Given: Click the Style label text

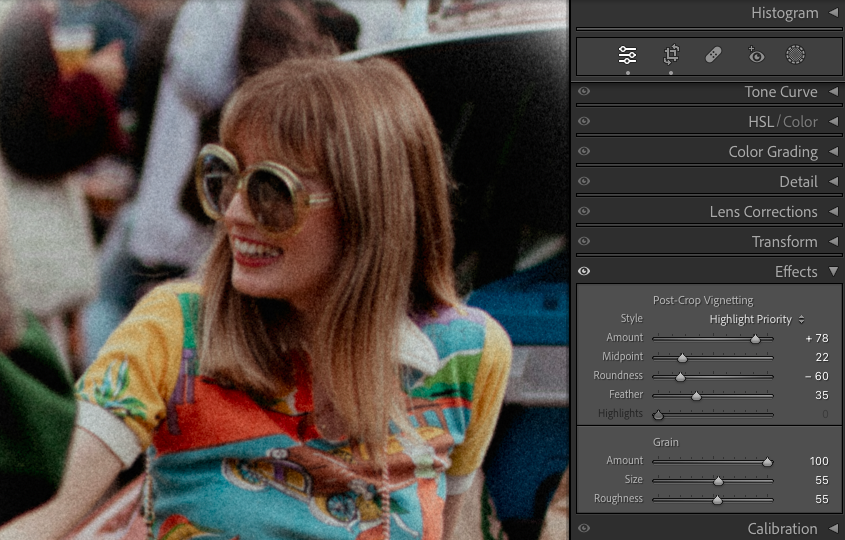Looking at the screenshot, I should click(x=632, y=319).
